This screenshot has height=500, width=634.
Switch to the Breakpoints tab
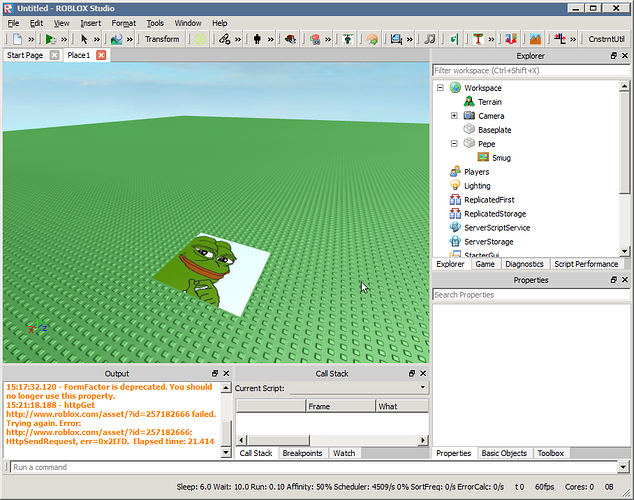click(302, 453)
